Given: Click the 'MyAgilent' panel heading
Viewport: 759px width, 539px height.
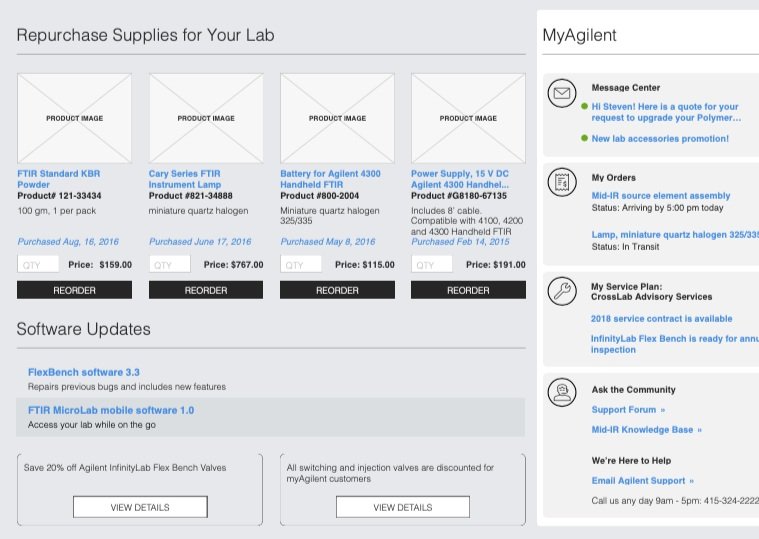Looking at the screenshot, I should (x=579, y=35).
